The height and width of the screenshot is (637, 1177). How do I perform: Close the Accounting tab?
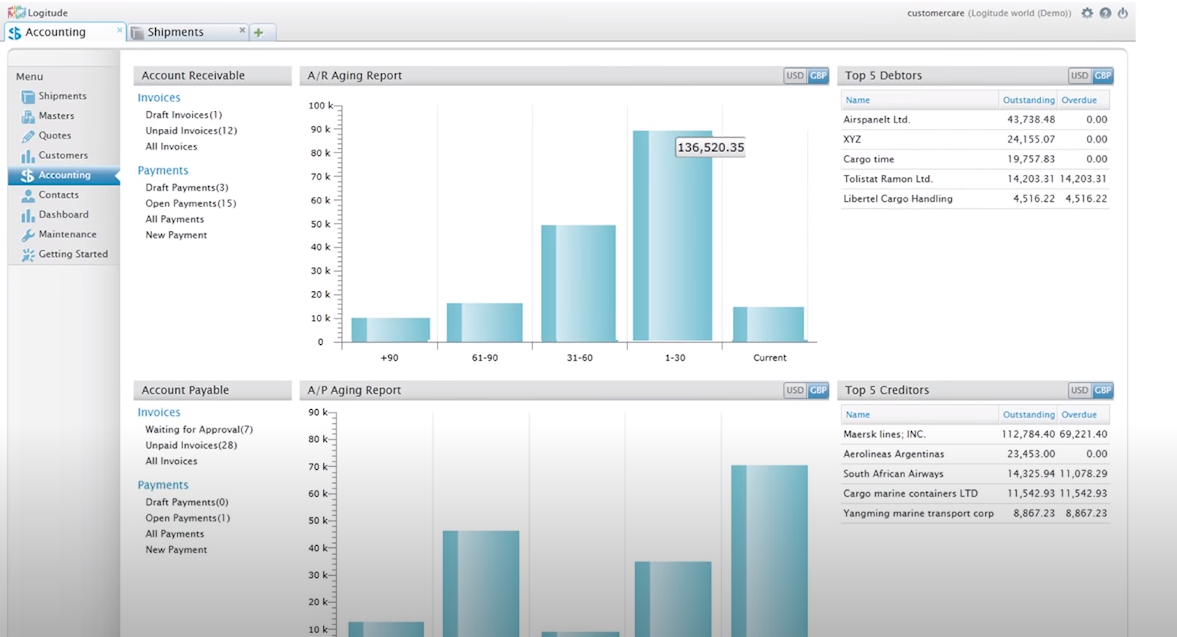(x=119, y=30)
